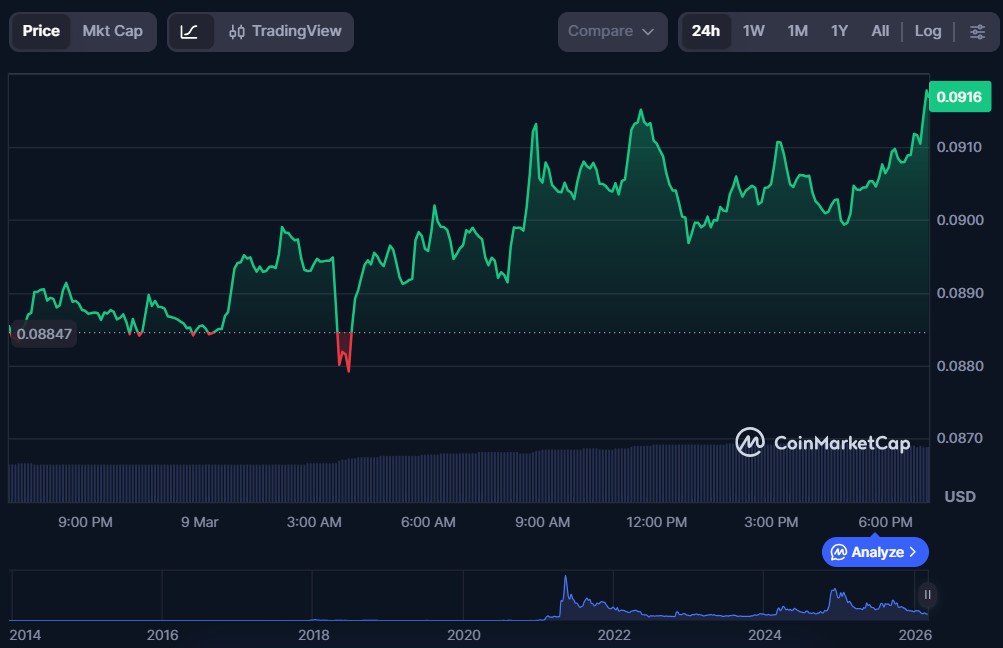Image resolution: width=1003 pixels, height=648 pixels.
Task: Click the CoinMarketCap watermark logo
Action: click(749, 443)
